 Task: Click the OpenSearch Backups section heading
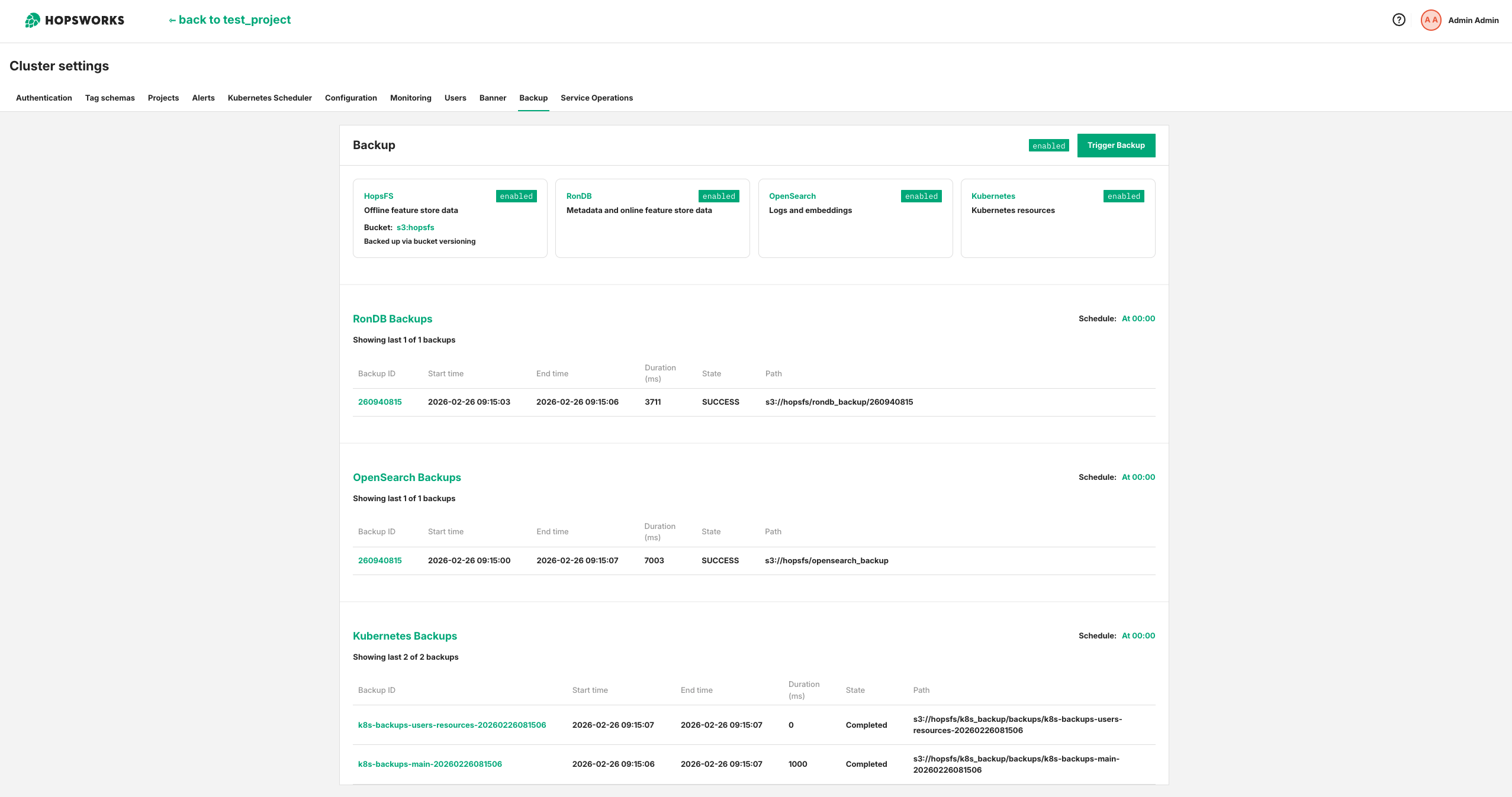pos(407,477)
